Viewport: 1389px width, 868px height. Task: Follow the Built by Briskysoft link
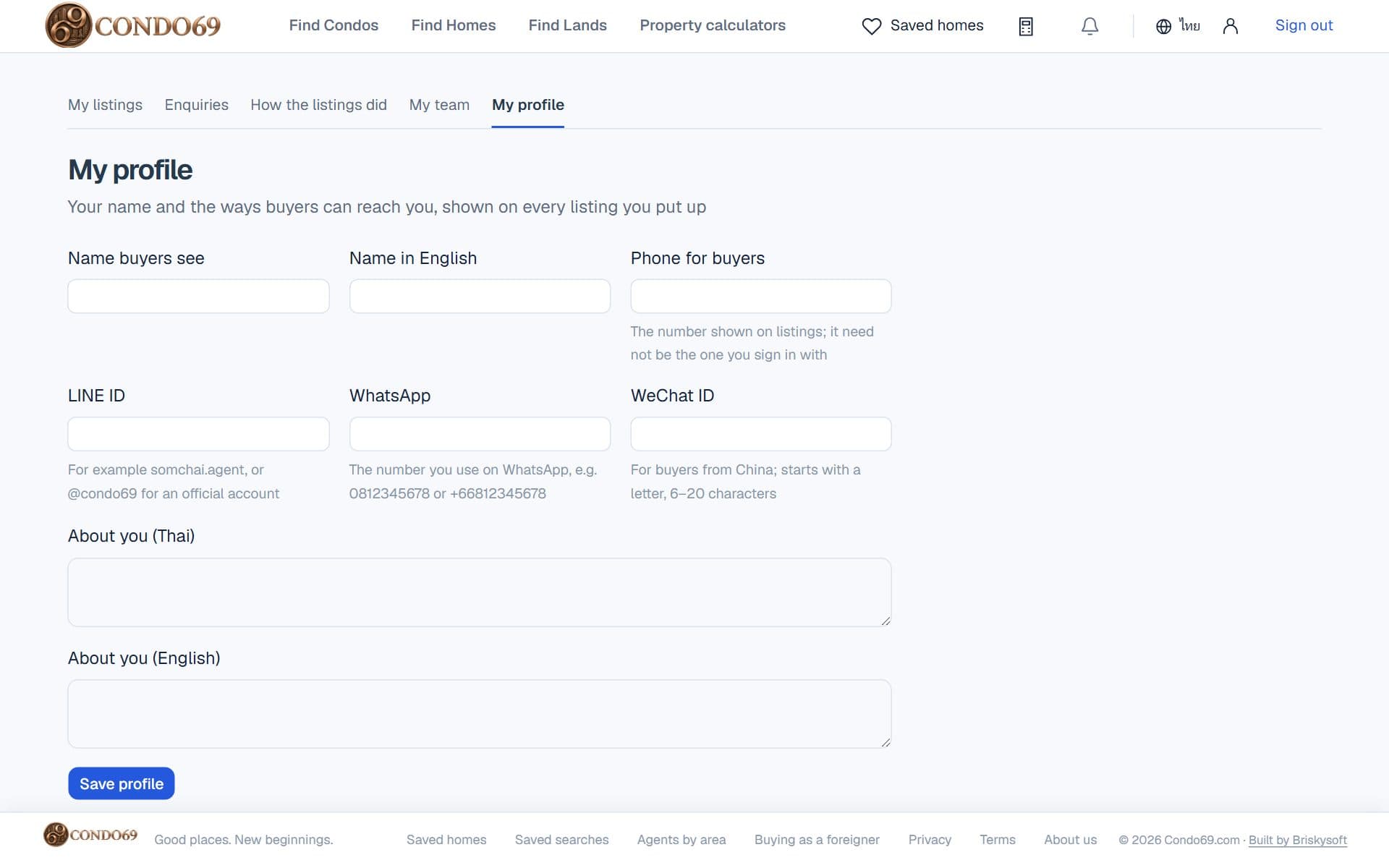click(x=1297, y=840)
